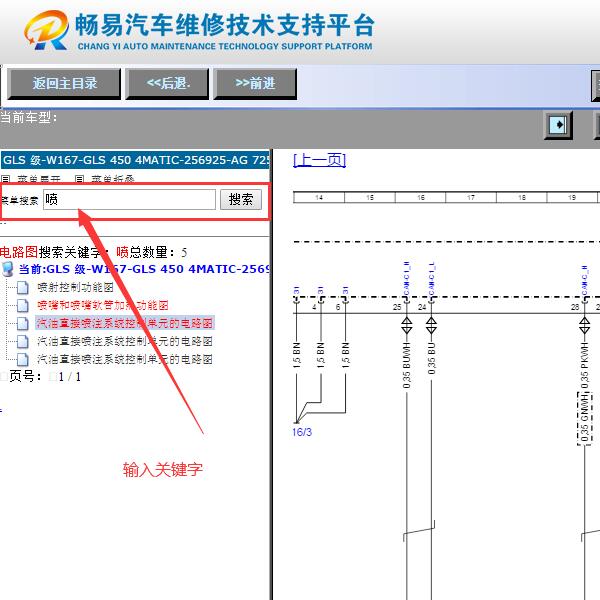The width and height of the screenshot is (600, 600).
Task: Click ruler column cell 18
Action: click(522, 197)
